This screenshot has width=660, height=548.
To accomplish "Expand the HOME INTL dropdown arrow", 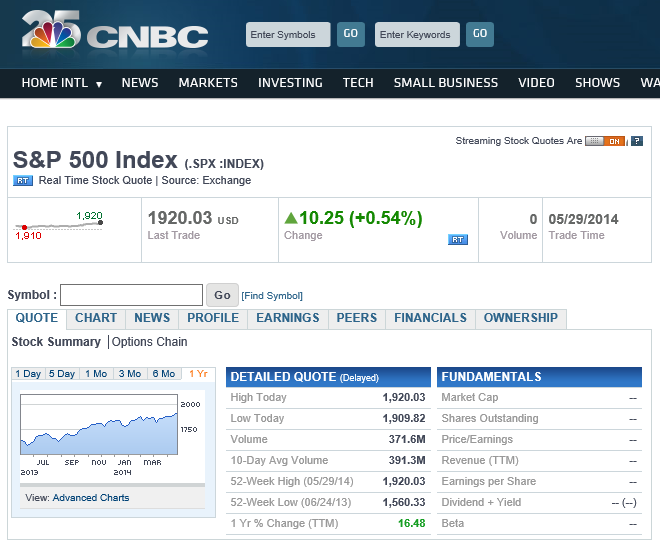I will coord(99,84).
